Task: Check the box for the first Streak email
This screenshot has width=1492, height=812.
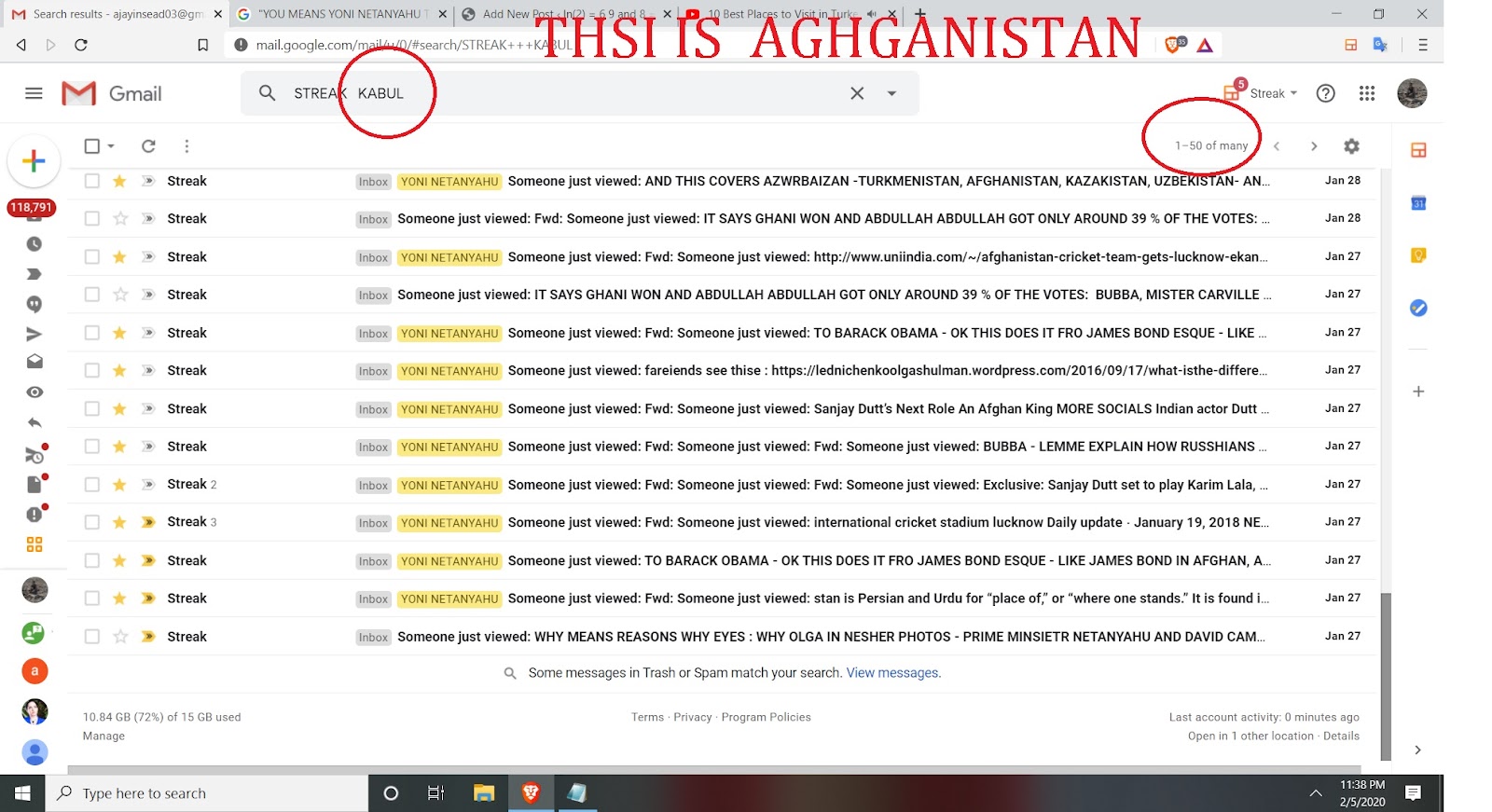Action: point(92,182)
